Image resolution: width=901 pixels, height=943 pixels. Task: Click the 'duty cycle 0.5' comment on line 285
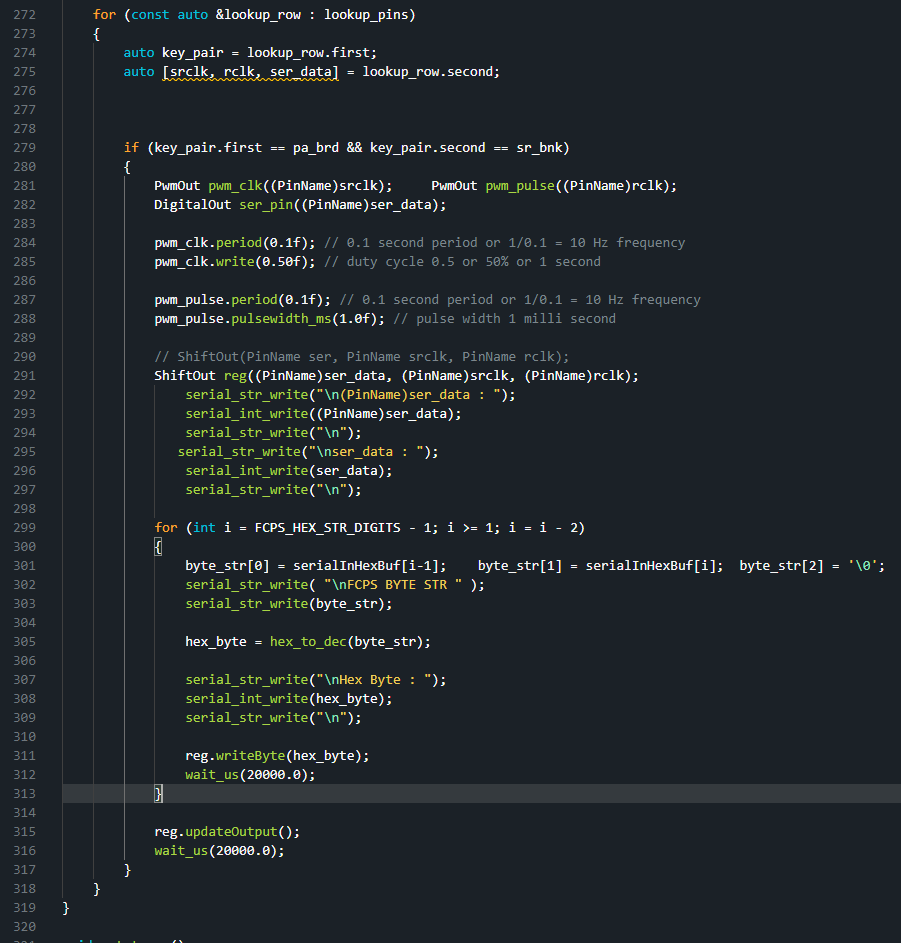click(x=401, y=262)
